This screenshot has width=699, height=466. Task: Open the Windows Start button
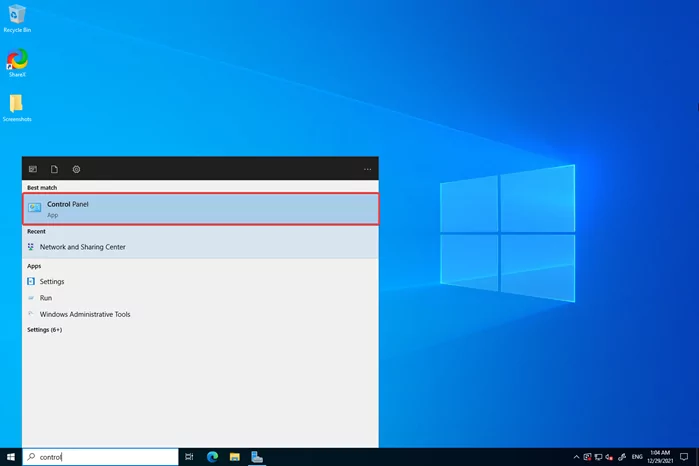tap(11, 457)
